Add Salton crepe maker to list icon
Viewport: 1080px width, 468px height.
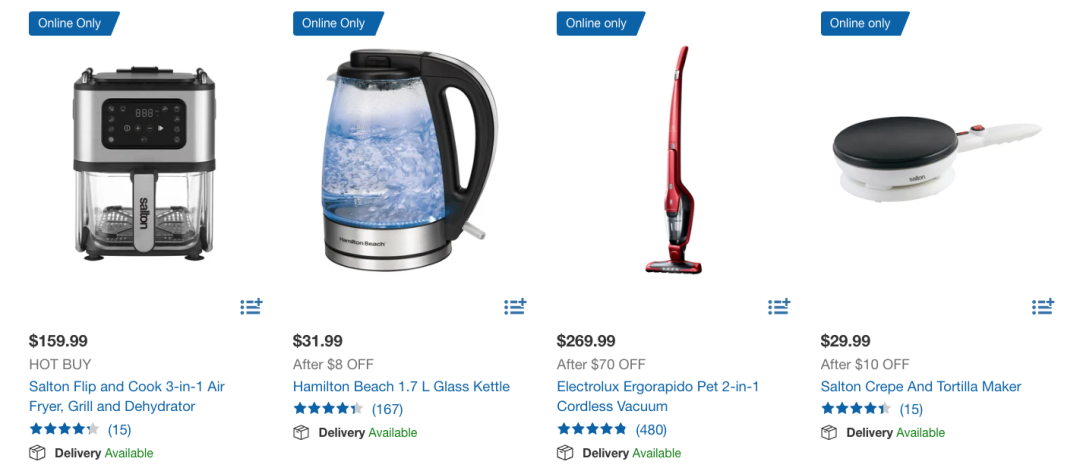pyautogui.click(x=1043, y=307)
